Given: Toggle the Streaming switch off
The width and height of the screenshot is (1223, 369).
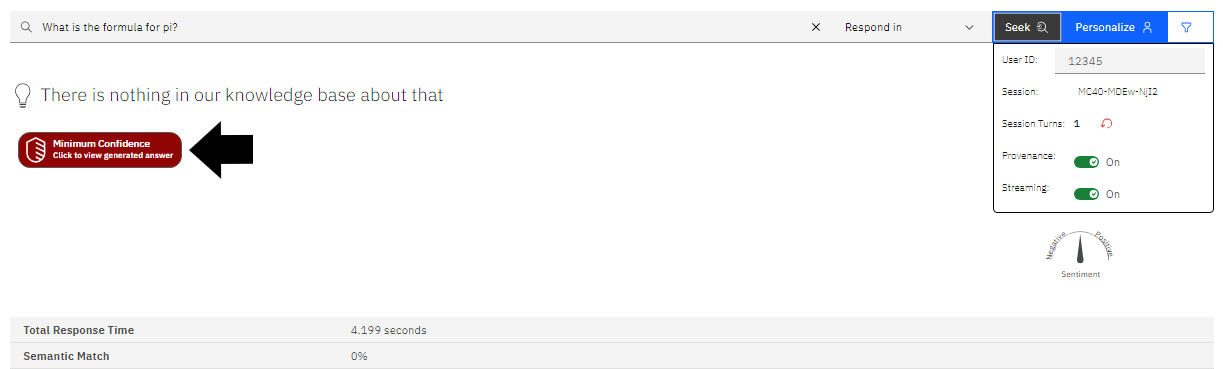Looking at the screenshot, I should (x=1086, y=194).
